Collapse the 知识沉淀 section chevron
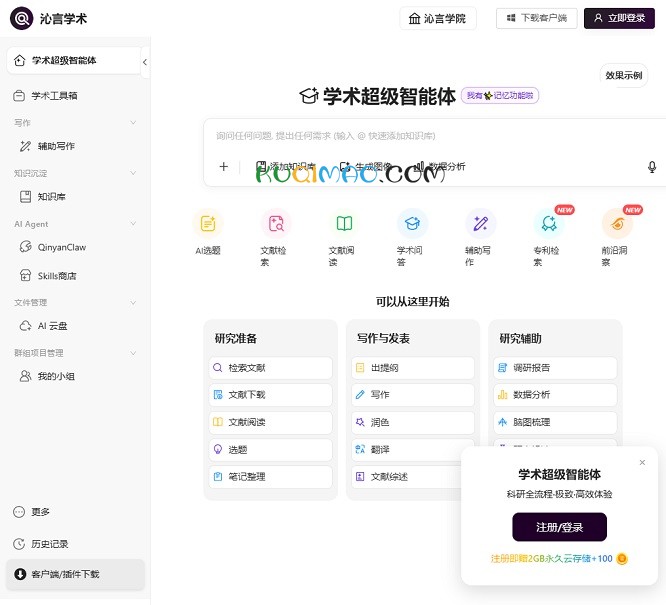The image size is (666, 605). (133, 173)
